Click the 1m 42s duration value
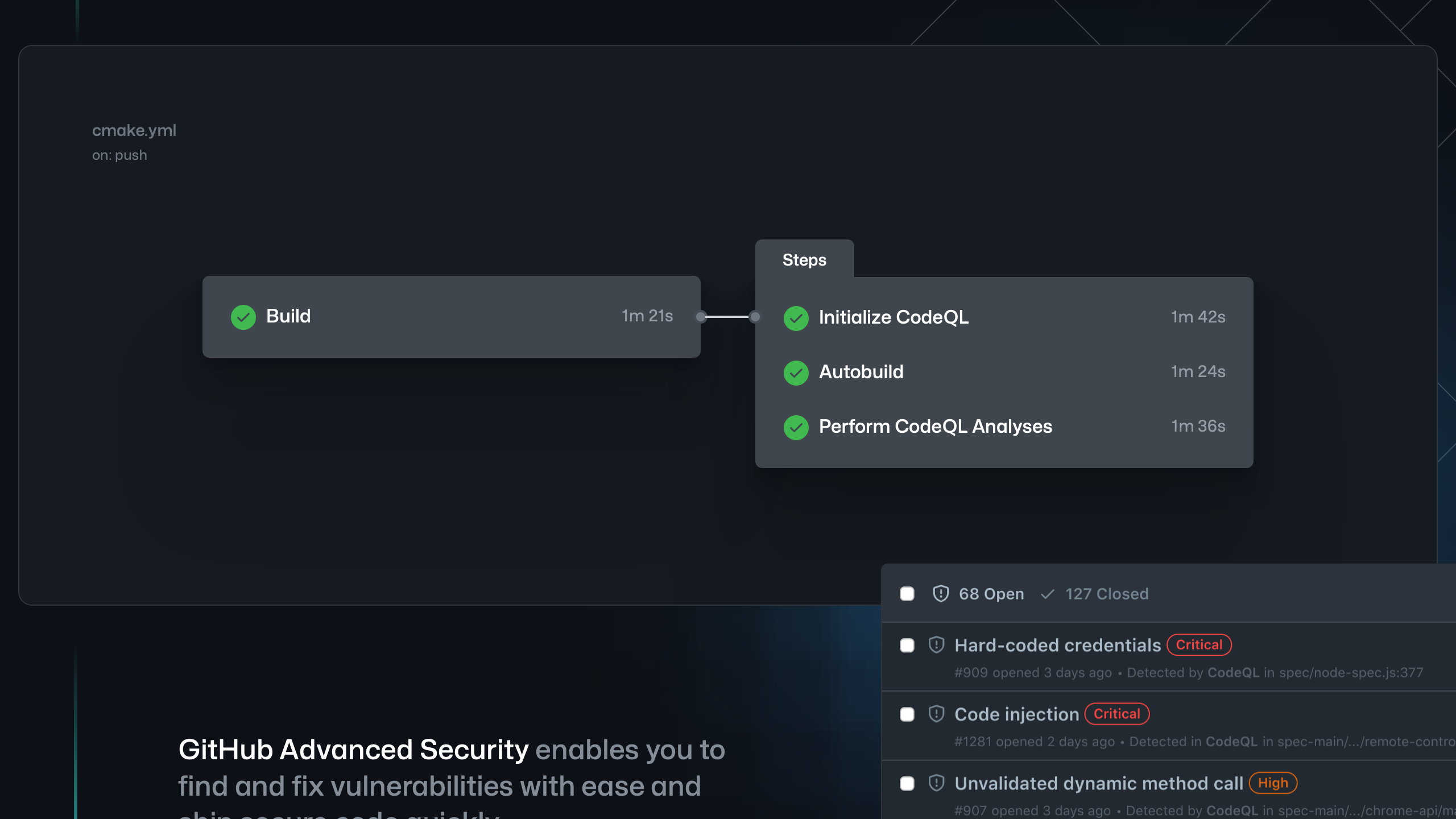Viewport: 1456px width, 819px height. pyautogui.click(x=1198, y=317)
